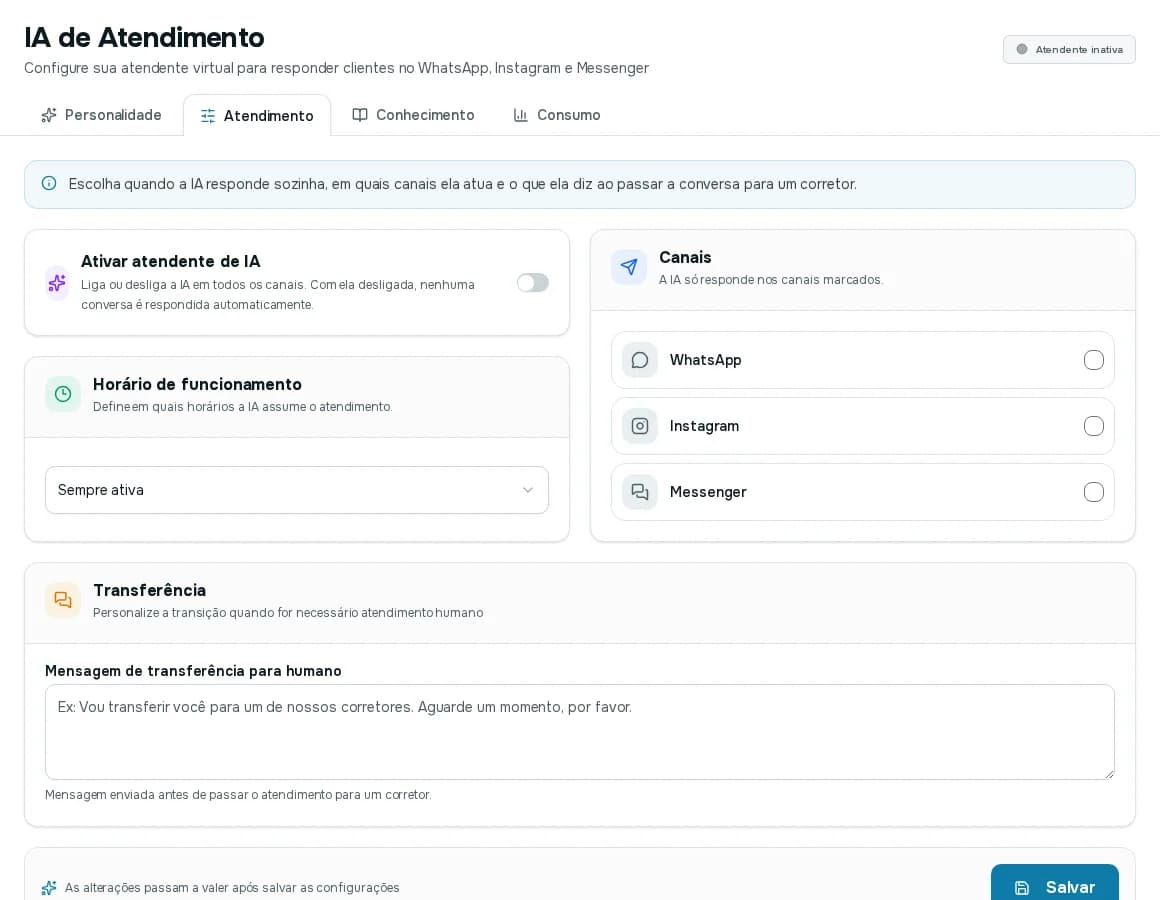Click the sliders icon on the Atendimento tab
Viewport: 1160px width, 900px height.
tap(208, 116)
